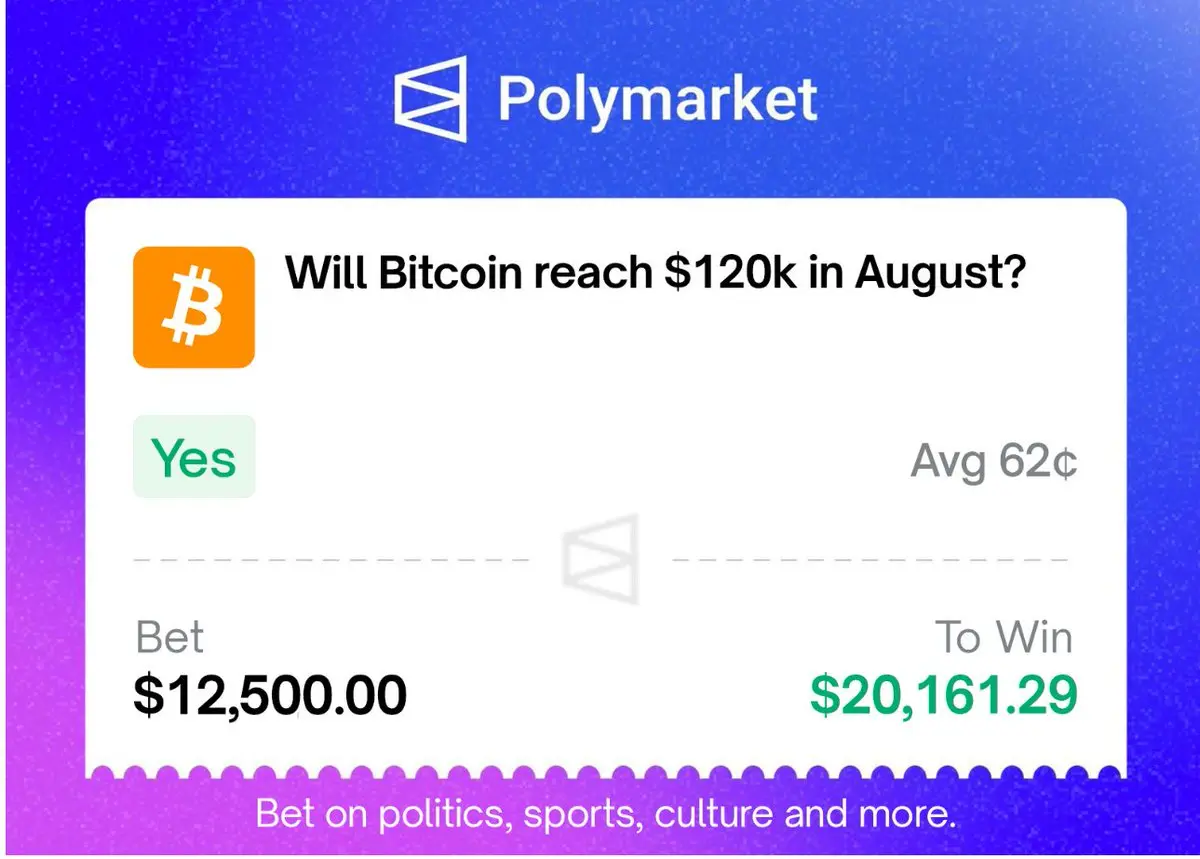Click the faded Polymarket watermark logo
Viewport: 1200px width, 859px height.
pyautogui.click(x=600, y=560)
